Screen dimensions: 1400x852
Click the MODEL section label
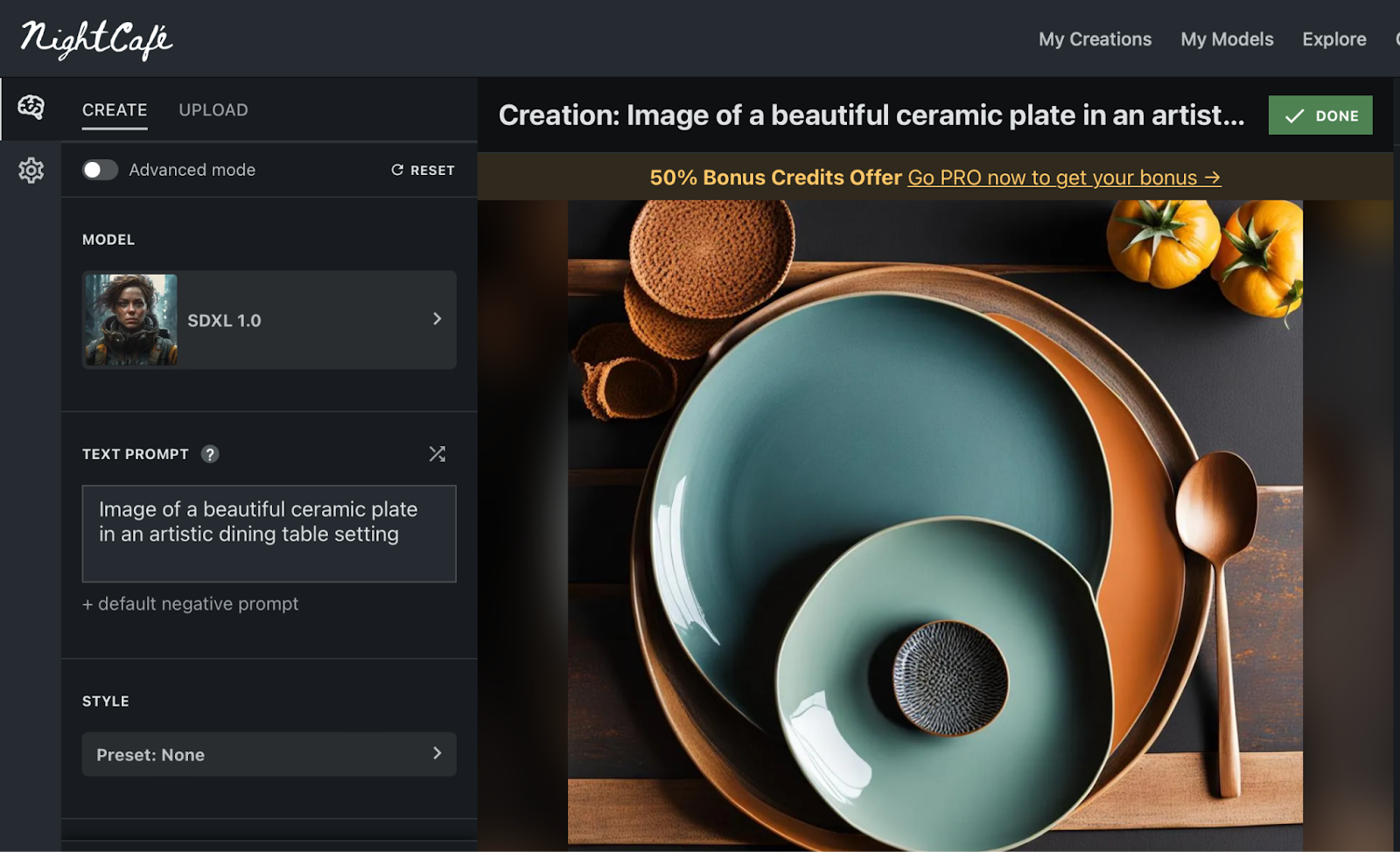pos(108,240)
